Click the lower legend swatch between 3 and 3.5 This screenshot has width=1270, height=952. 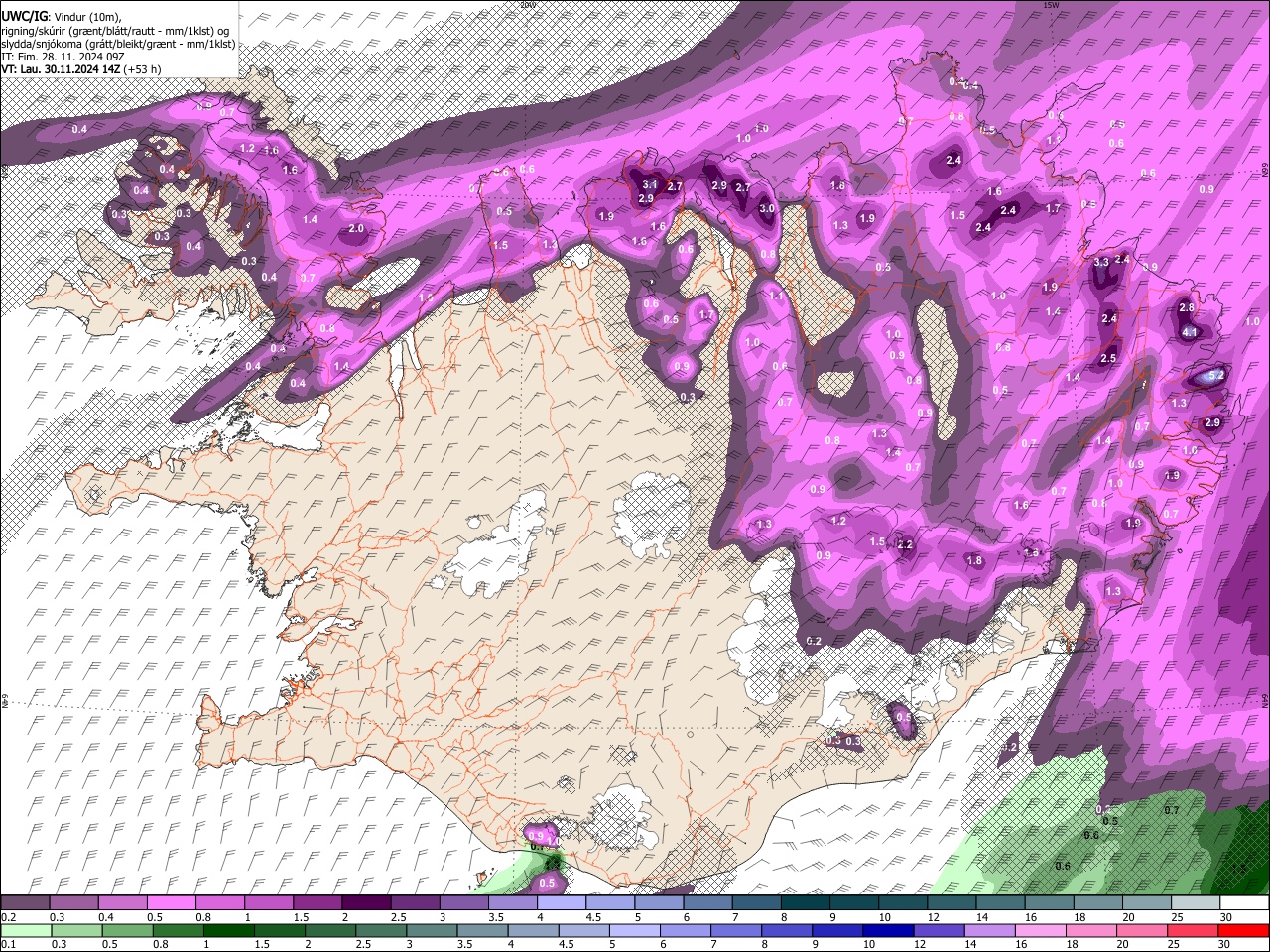click(x=432, y=930)
